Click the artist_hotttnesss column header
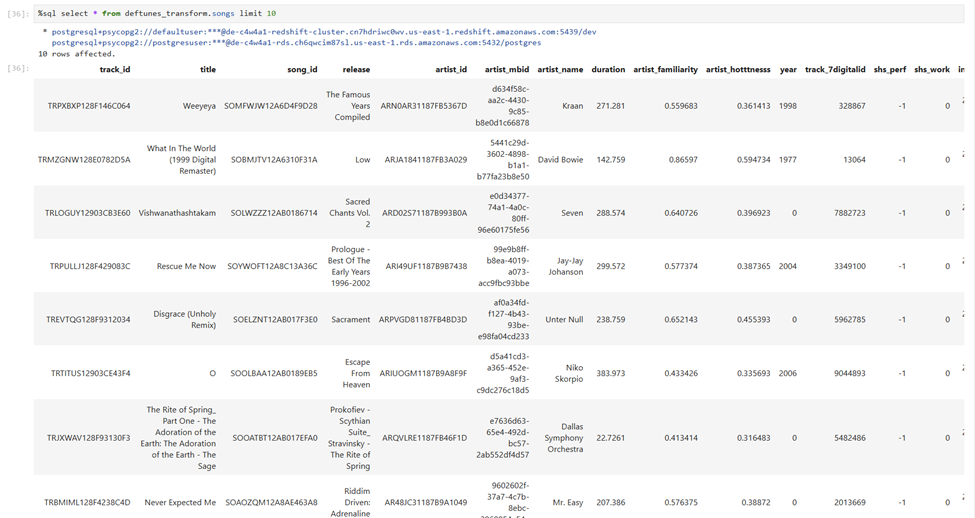The width and height of the screenshot is (975, 518). 738,70
